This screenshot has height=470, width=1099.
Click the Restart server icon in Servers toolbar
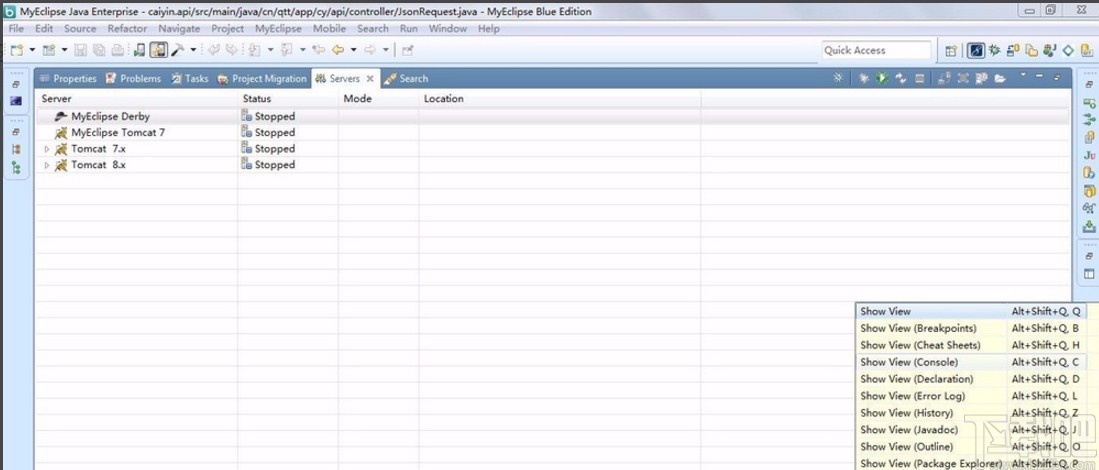click(901, 78)
